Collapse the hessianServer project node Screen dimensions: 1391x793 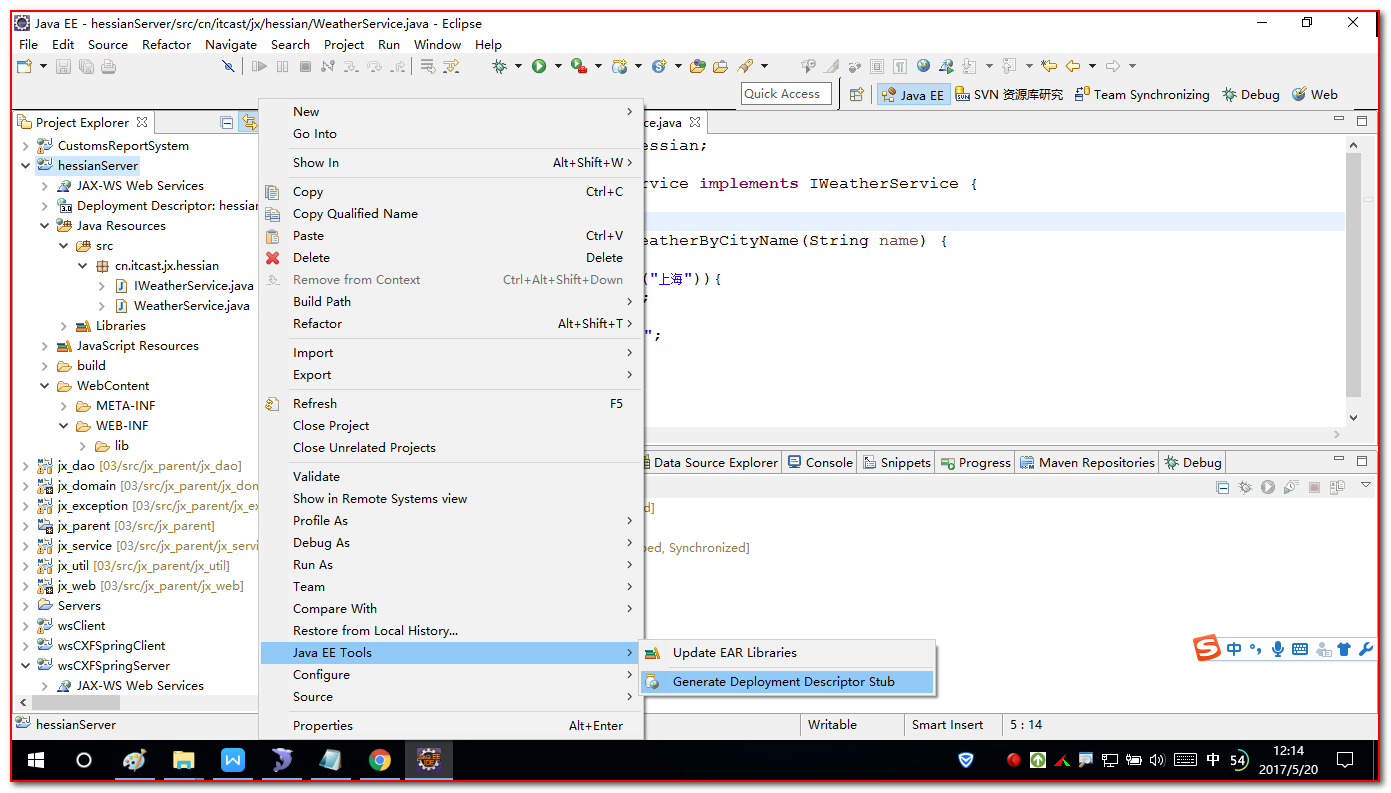tap(26, 166)
